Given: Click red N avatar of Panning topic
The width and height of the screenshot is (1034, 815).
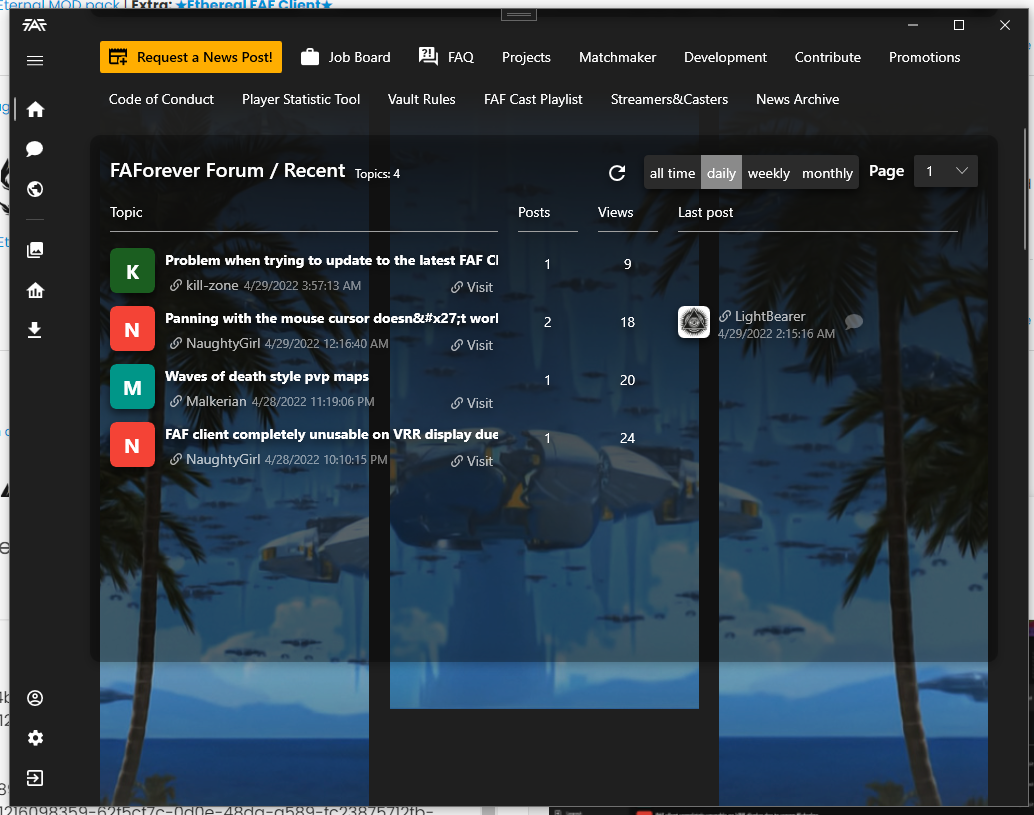Looking at the screenshot, I should 133,328.
